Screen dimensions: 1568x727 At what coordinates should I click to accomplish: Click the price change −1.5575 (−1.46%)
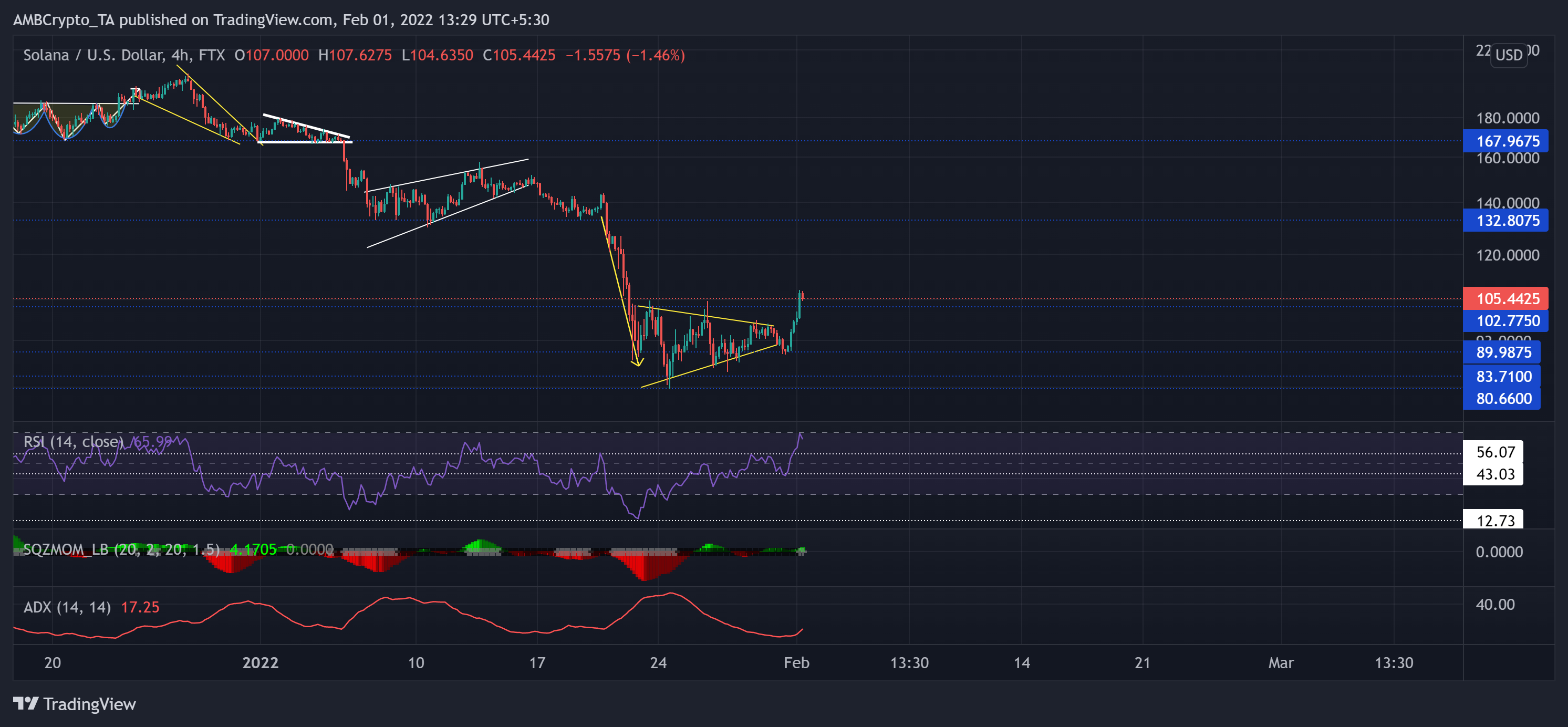pos(625,55)
